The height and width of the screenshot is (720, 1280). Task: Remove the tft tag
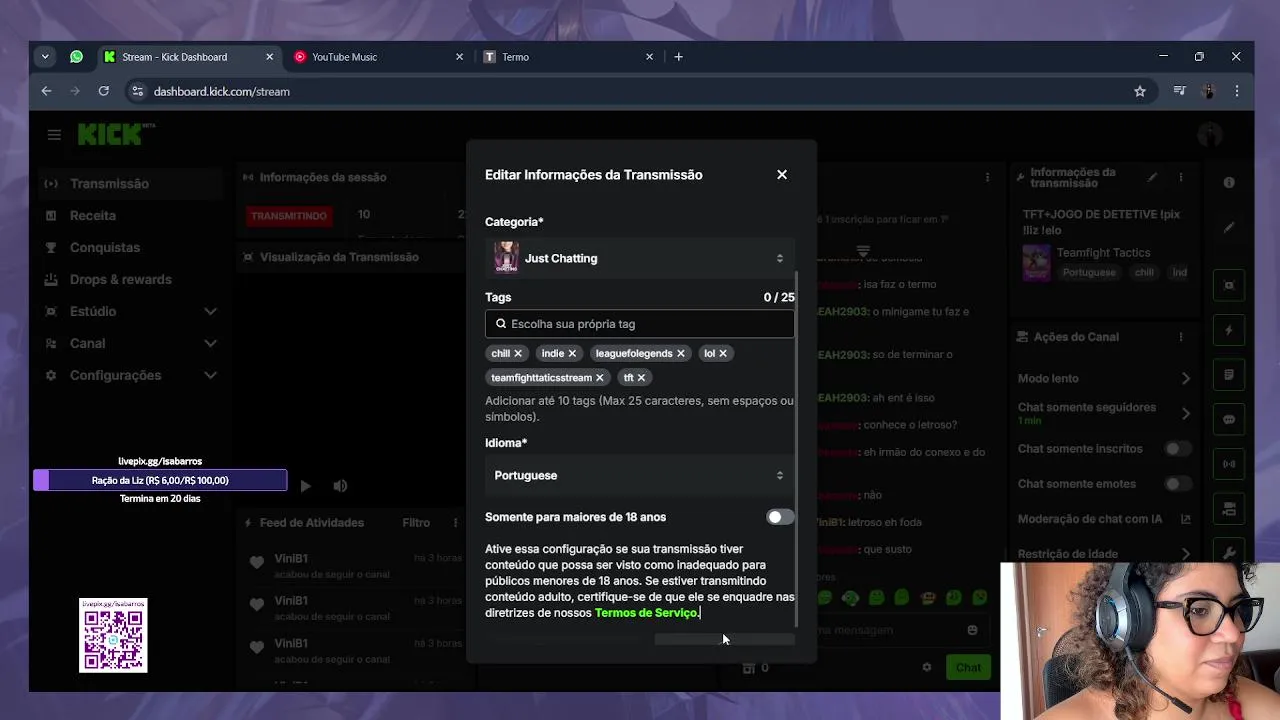[641, 378]
